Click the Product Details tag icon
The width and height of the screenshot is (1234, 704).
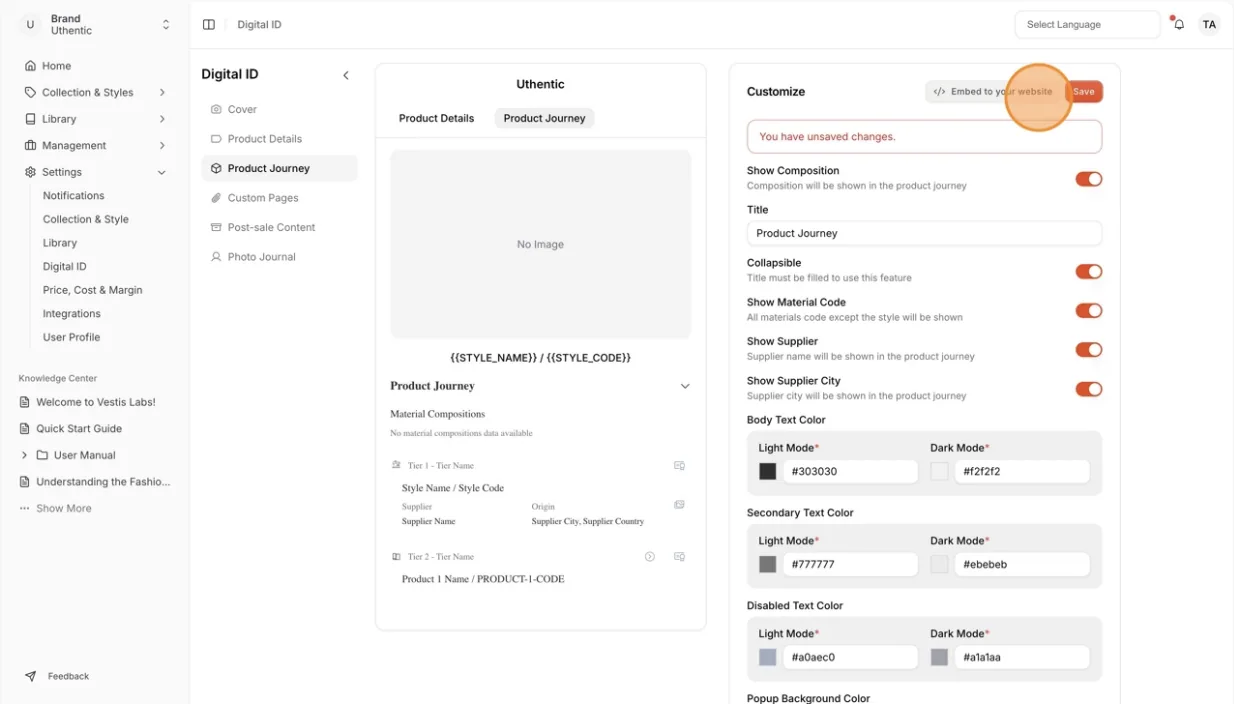(x=216, y=139)
